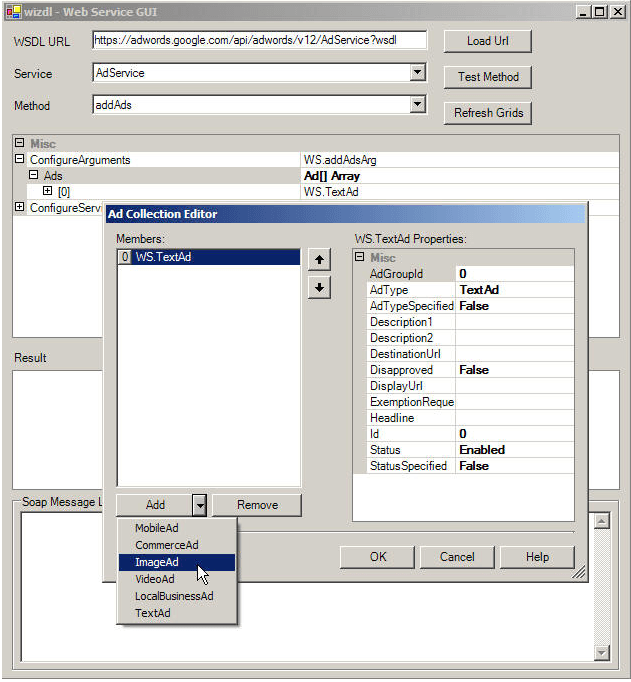Click the Refresh Grids button

pos(487,113)
